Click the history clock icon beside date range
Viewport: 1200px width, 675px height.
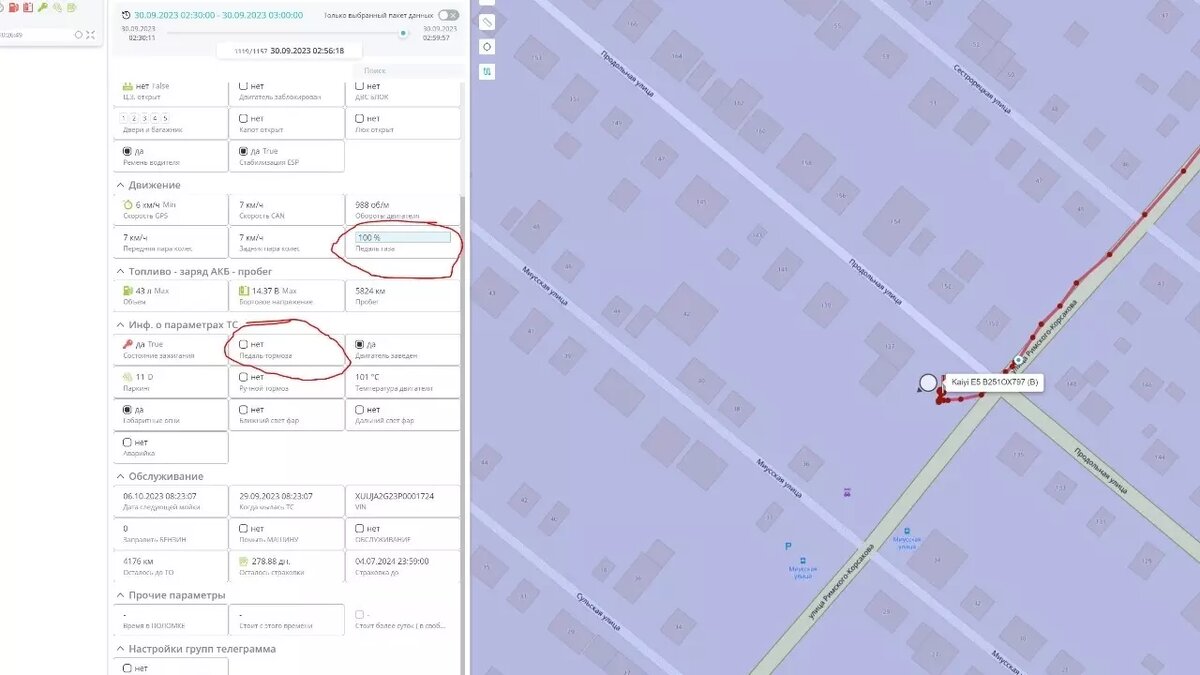[x=124, y=15]
